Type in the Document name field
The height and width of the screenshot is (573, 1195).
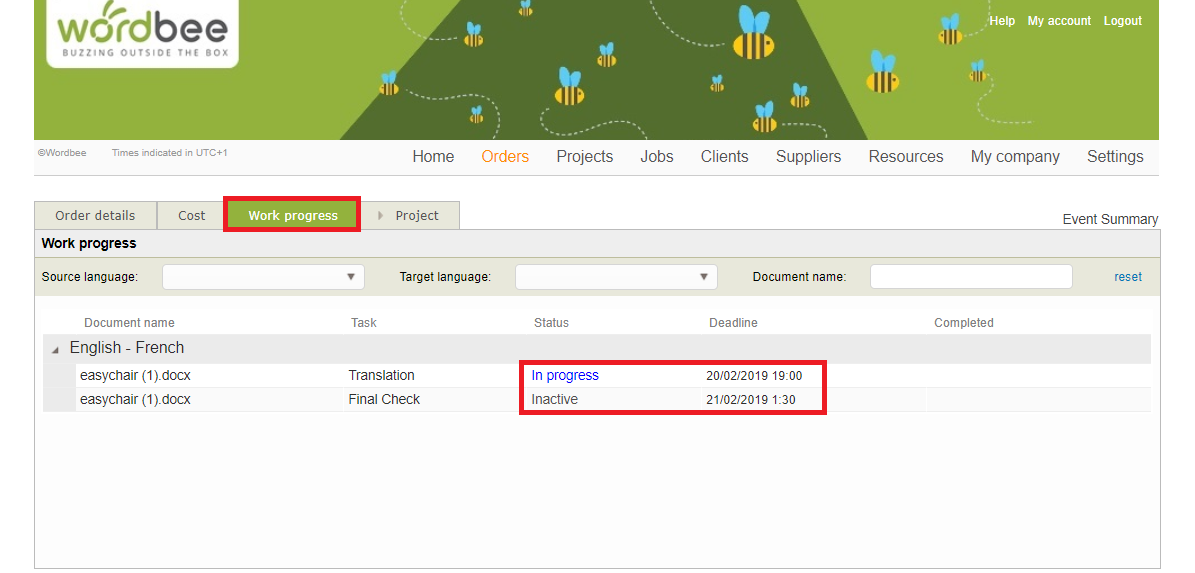click(970, 277)
